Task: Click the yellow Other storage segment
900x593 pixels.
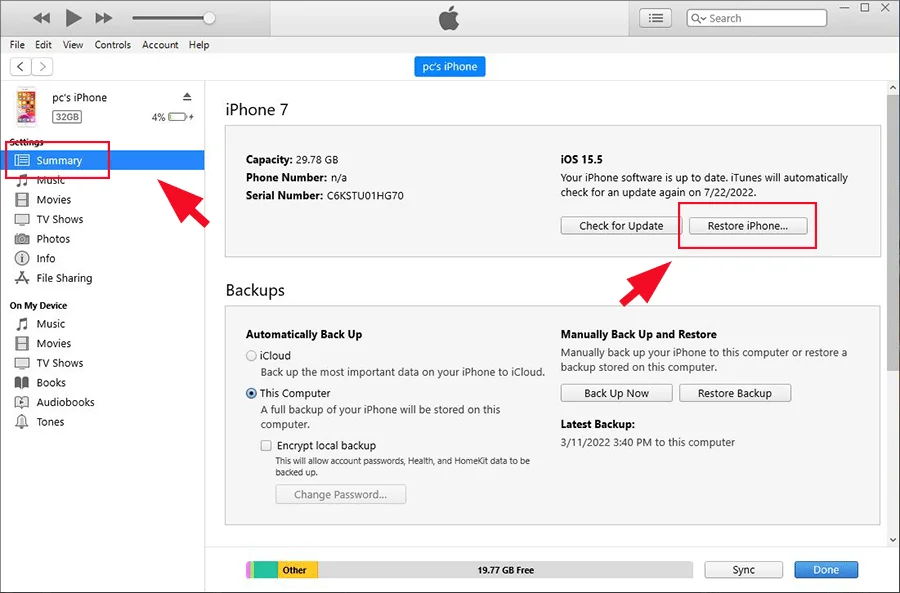Action: (x=298, y=570)
